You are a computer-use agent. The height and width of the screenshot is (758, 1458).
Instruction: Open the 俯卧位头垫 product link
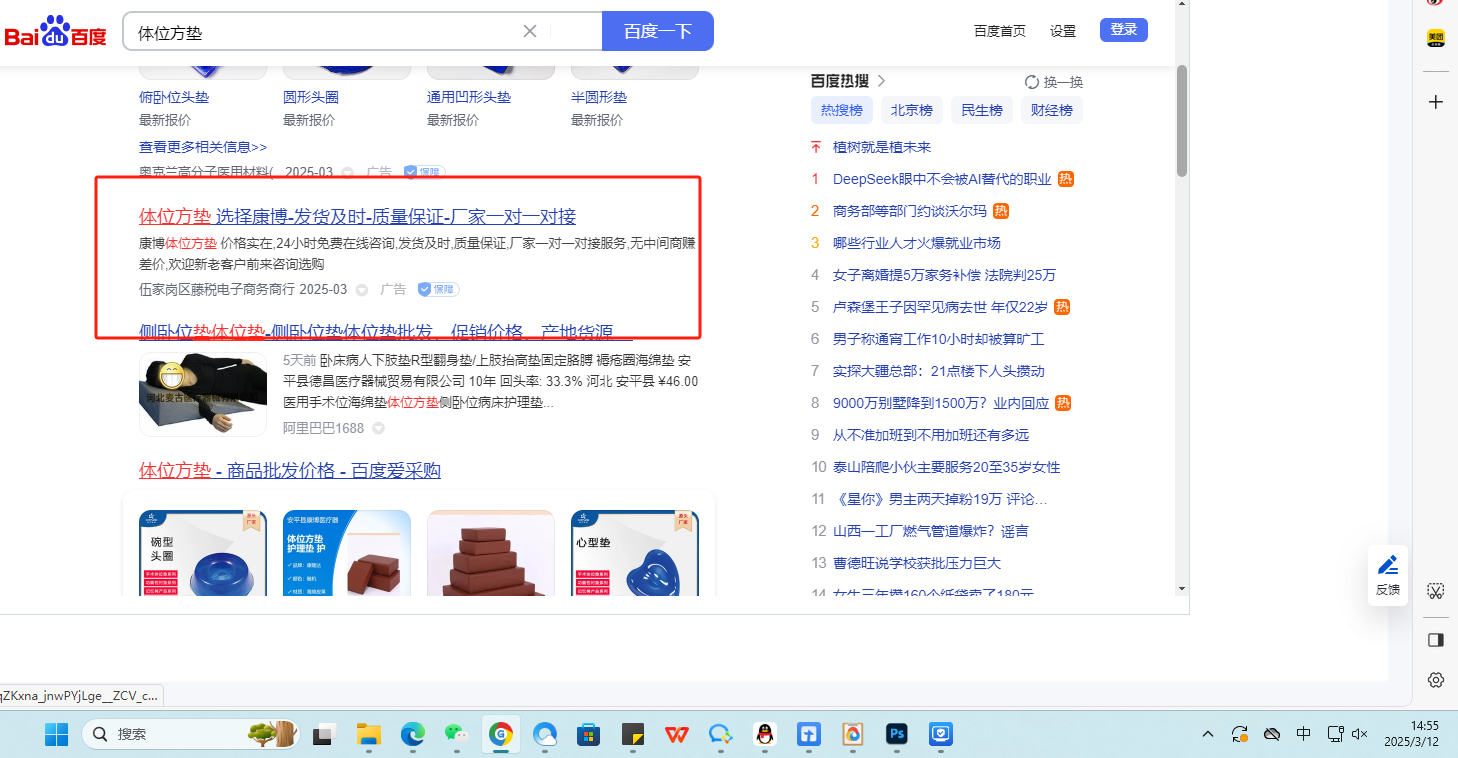pyautogui.click(x=174, y=97)
